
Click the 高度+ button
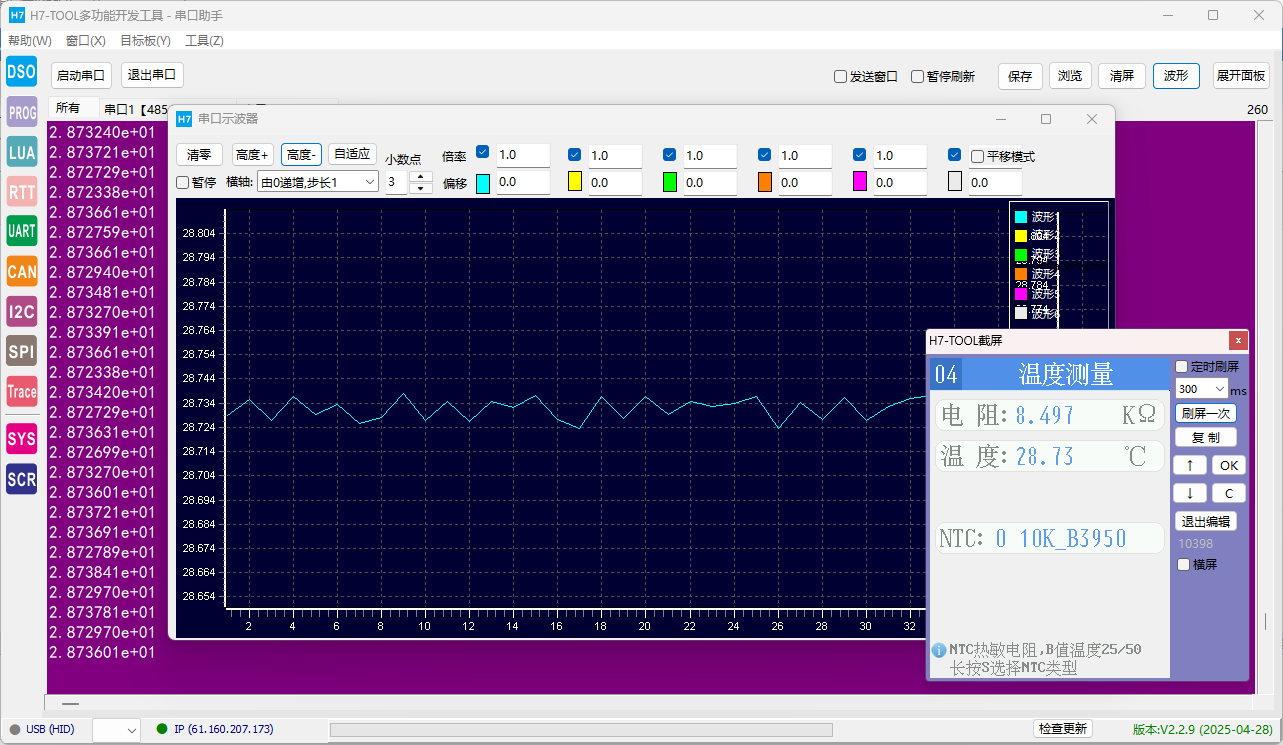252,154
